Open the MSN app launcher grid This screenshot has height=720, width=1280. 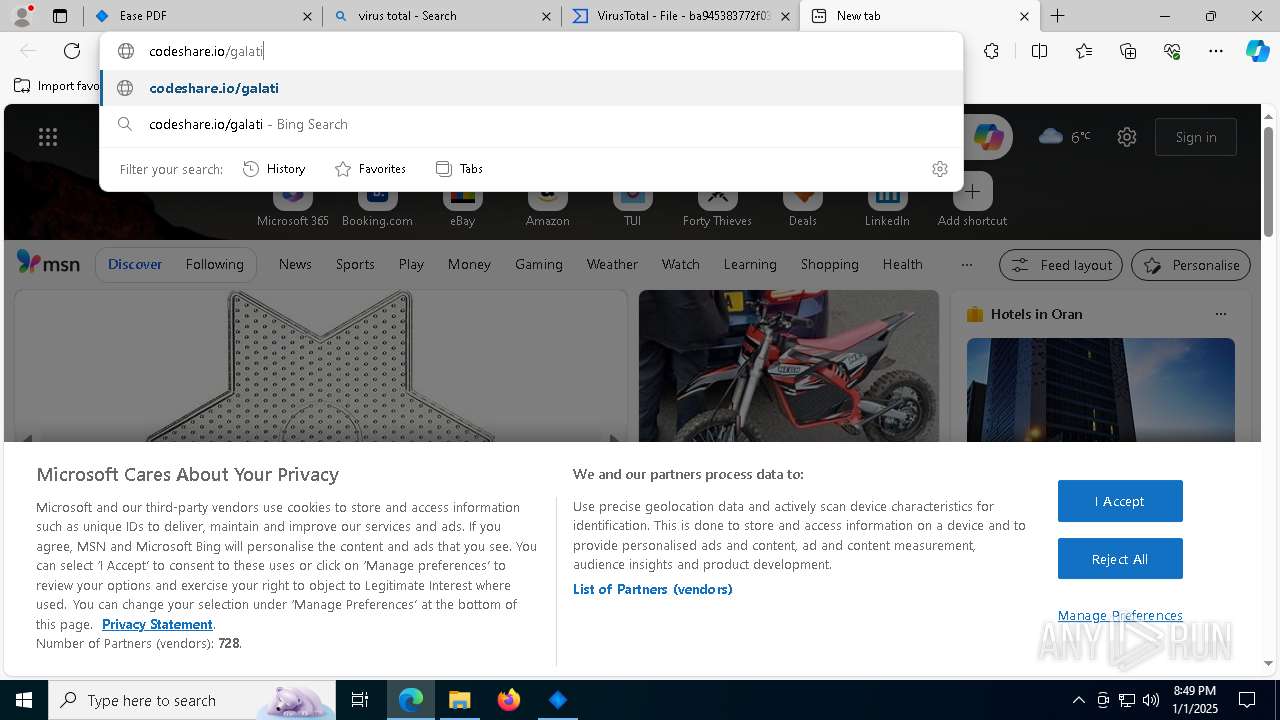pos(48,137)
